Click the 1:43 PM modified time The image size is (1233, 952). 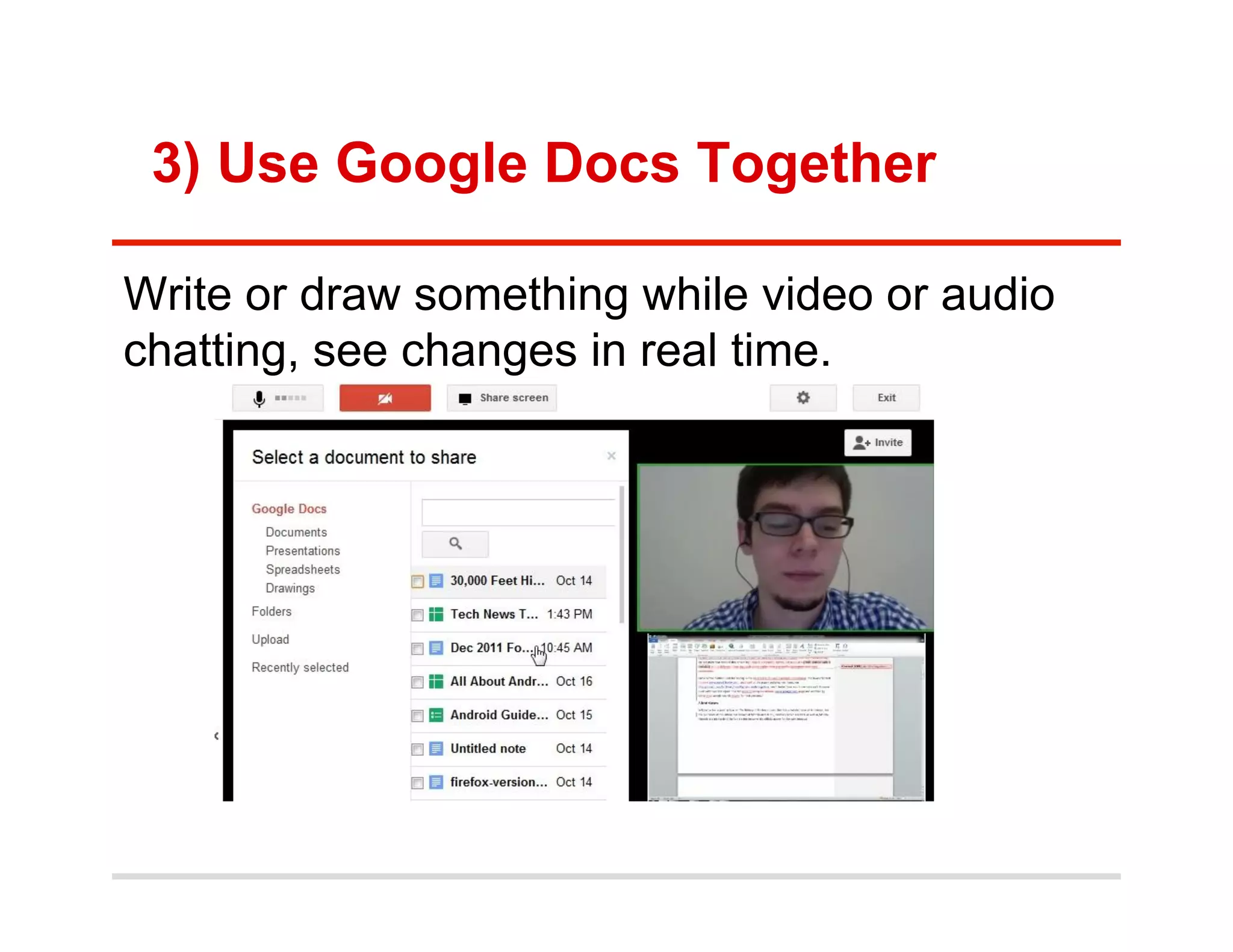click(570, 614)
